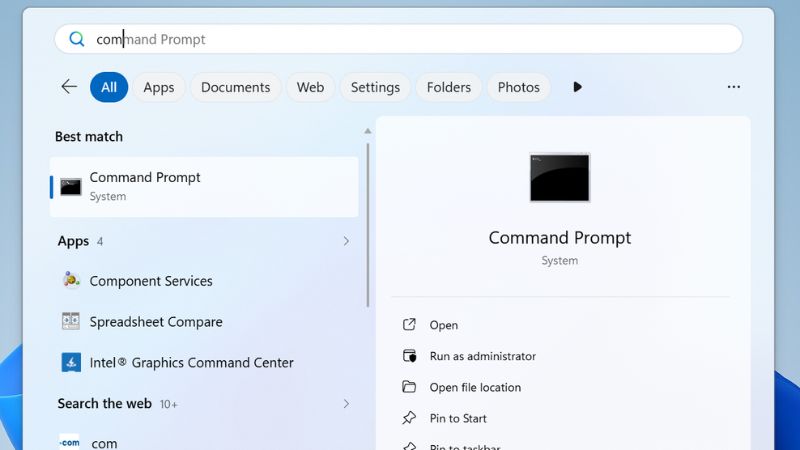800x450 pixels.
Task: Select the All filter tab
Action: 109,87
